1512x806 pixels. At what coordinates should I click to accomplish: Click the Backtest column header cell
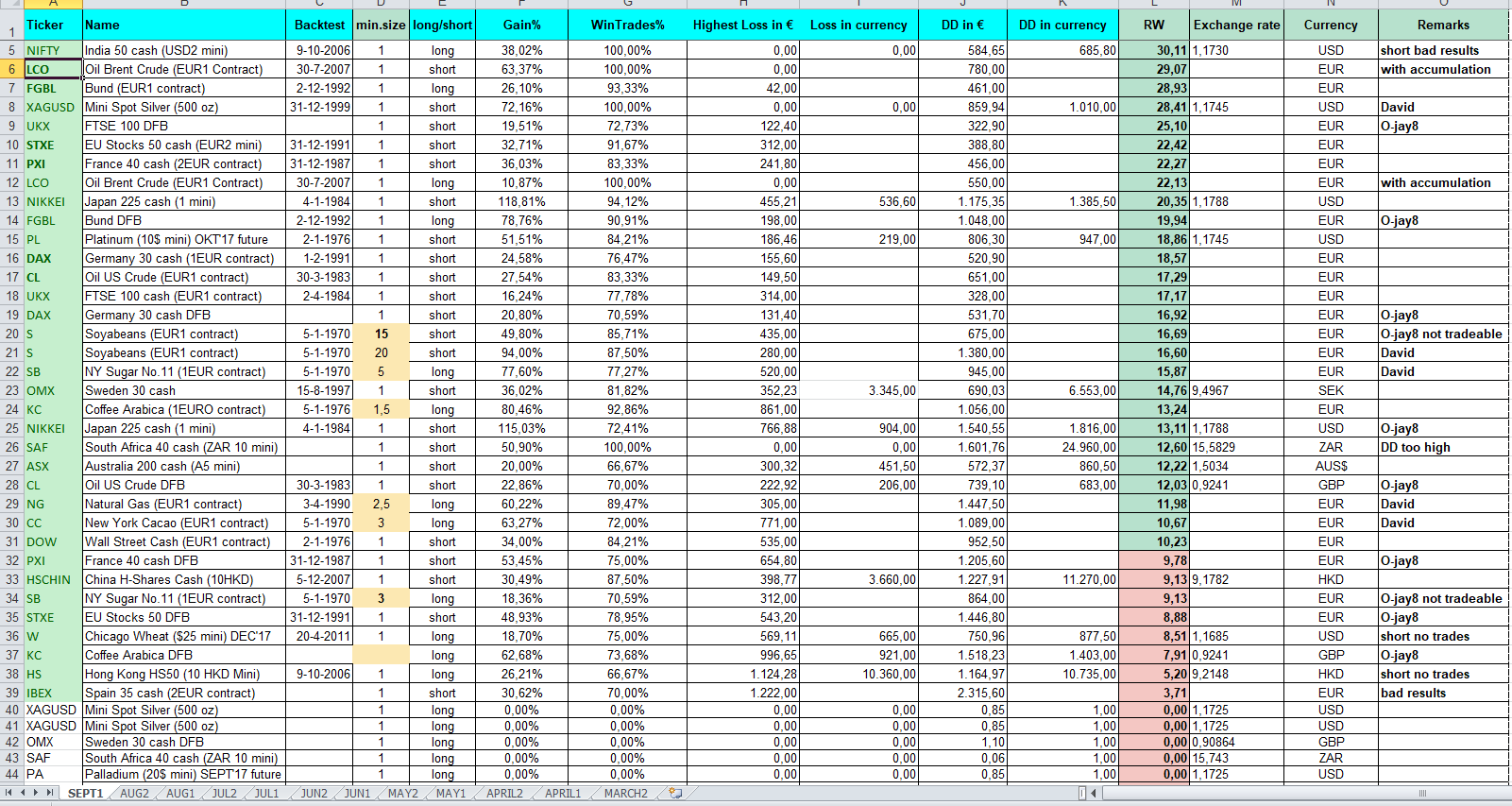319,25
